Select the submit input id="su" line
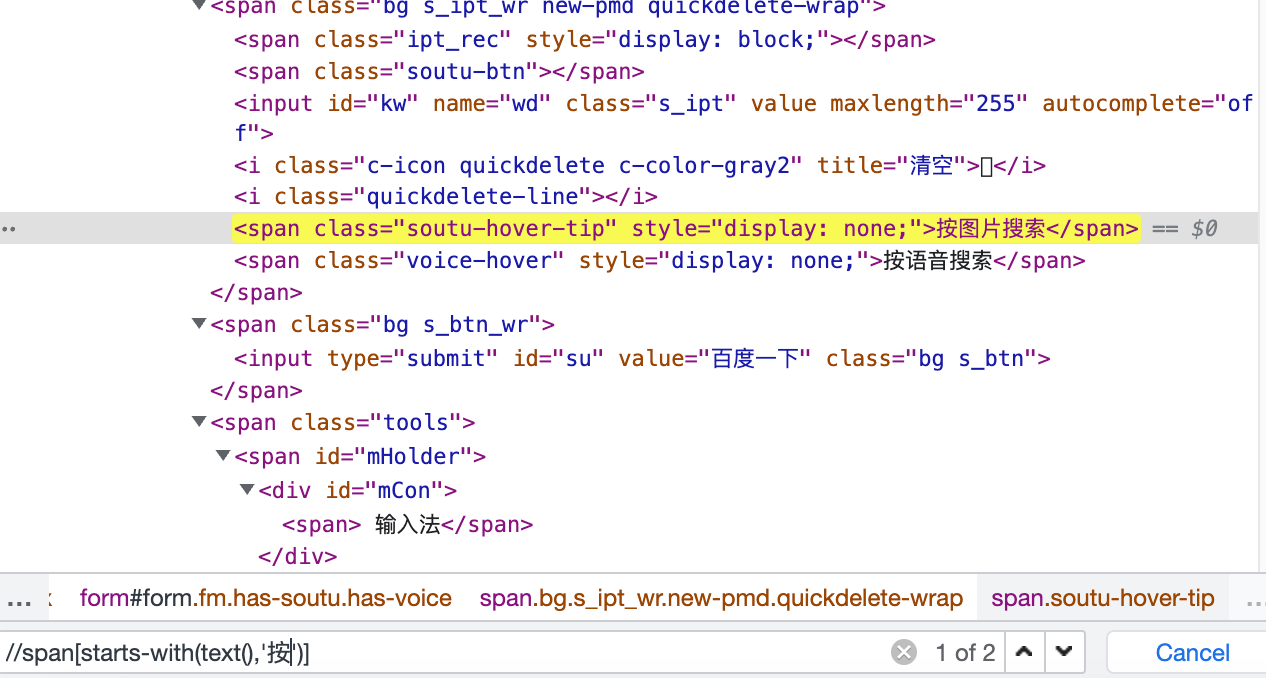The width and height of the screenshot is (1266, 678). click(641, 358)
